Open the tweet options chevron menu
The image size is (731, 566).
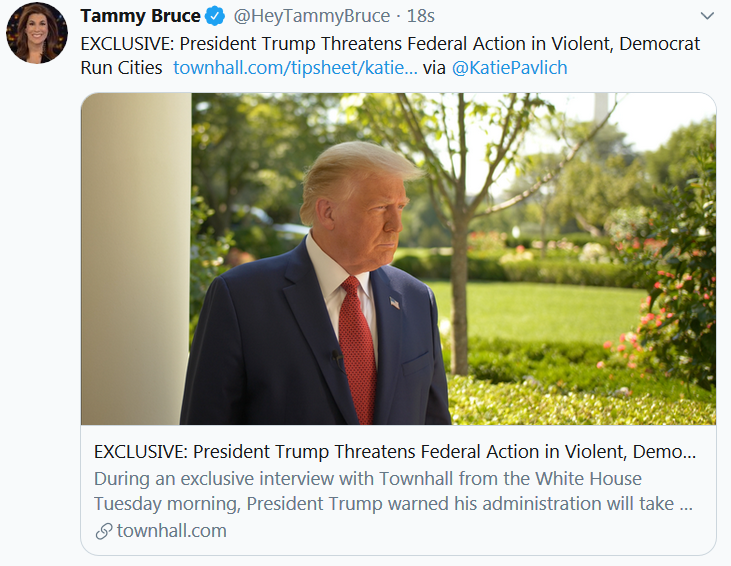click(x=707, y=16)
